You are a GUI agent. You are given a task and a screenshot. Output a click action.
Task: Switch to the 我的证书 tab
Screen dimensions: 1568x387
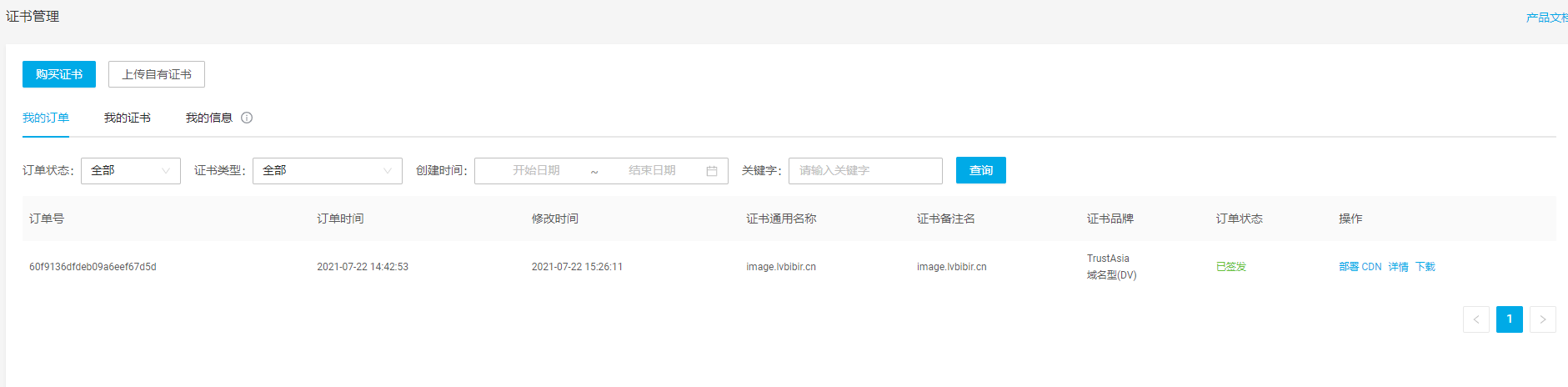[127, 118]
